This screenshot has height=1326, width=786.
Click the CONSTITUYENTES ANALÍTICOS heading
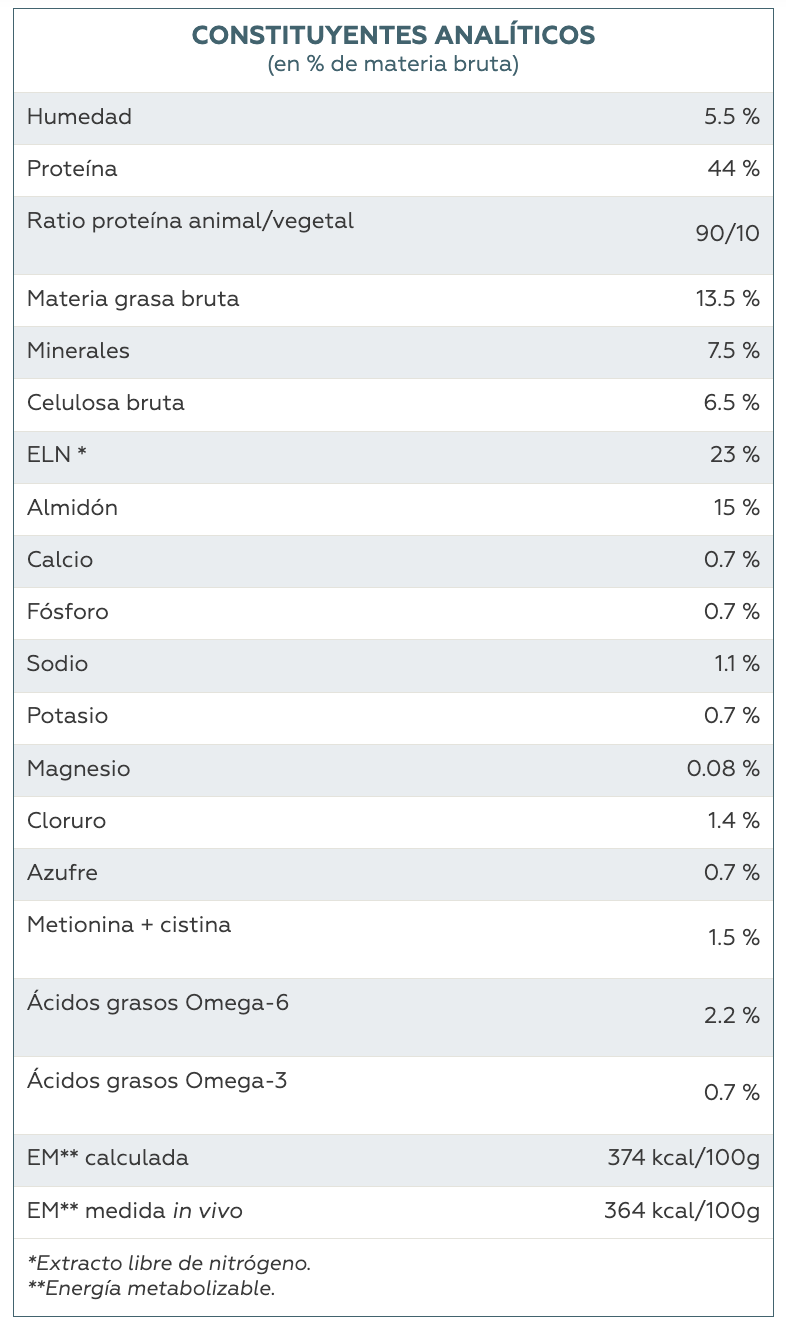tap(393, 36)
